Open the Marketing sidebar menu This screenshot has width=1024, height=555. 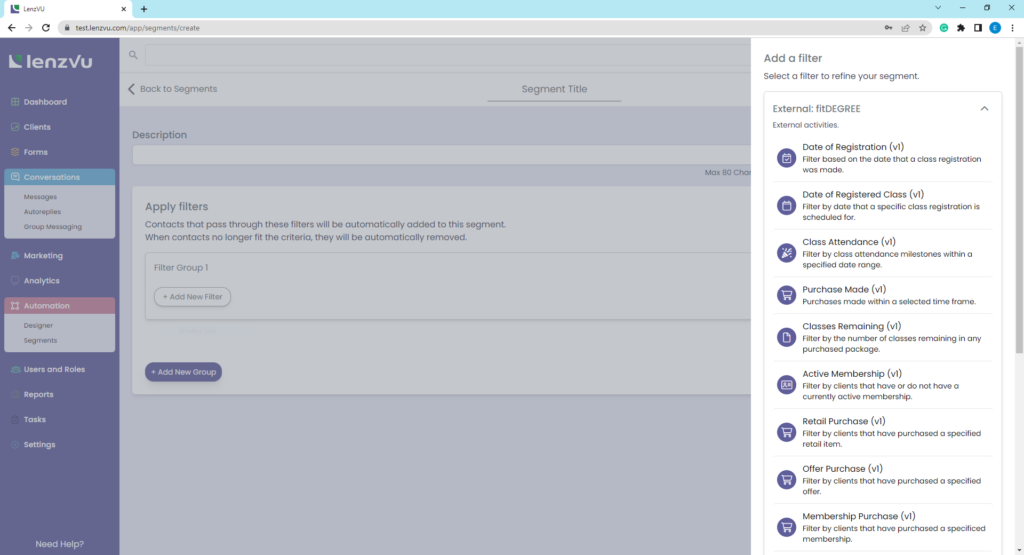click(43, 256)
